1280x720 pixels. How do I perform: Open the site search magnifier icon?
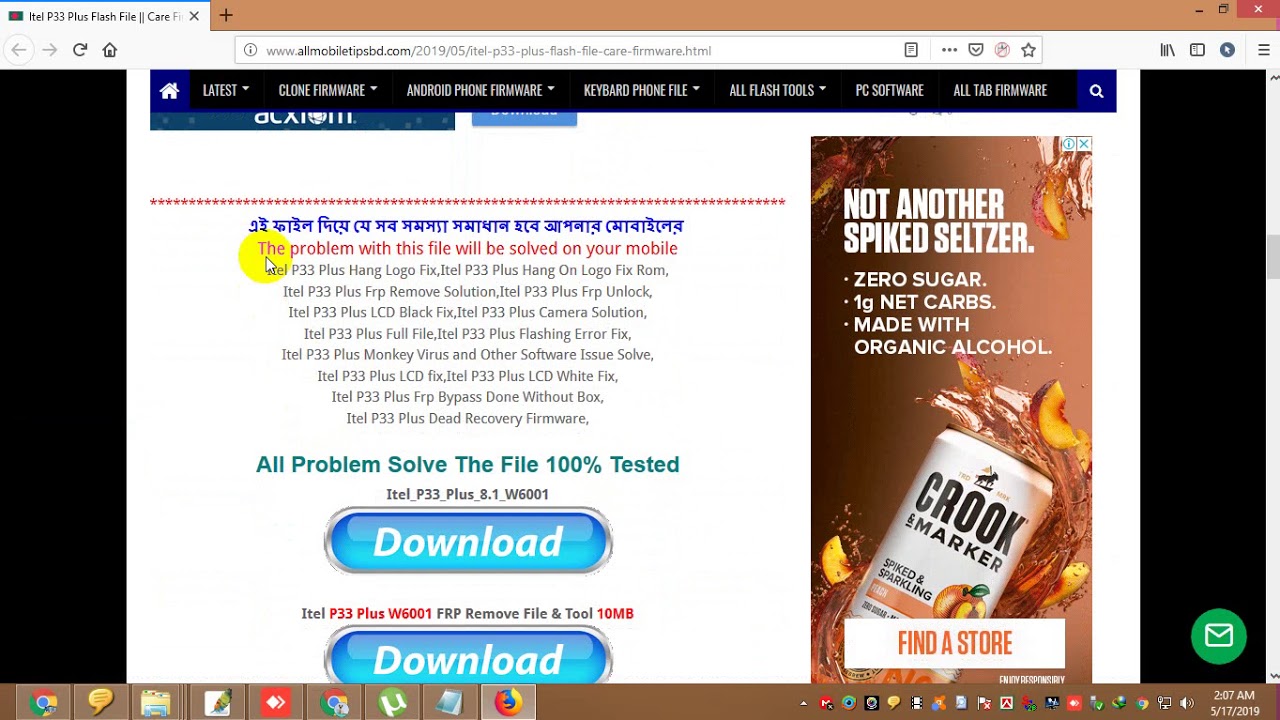pyautogui.click(x=1096, y=91)
